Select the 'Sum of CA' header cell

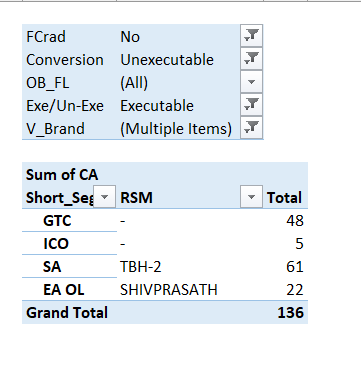tap(70, 174)
